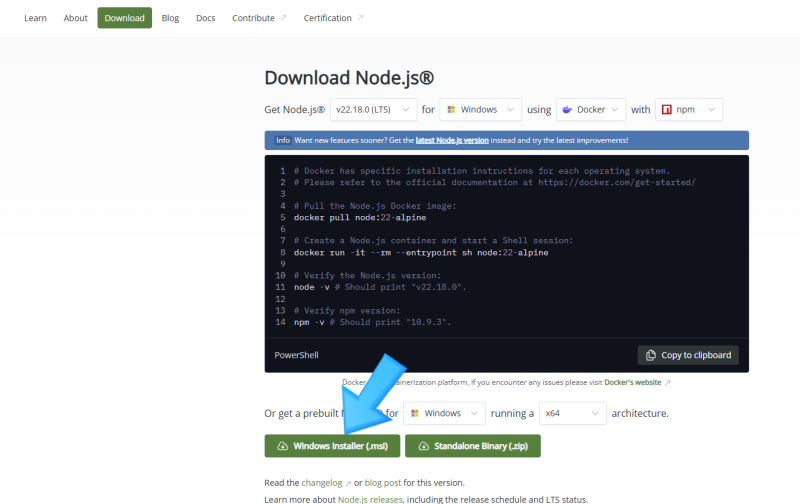Viewport: 800px width, 504px height.
Task: Expand chevron of the npm selector
Action: [711, 110]
